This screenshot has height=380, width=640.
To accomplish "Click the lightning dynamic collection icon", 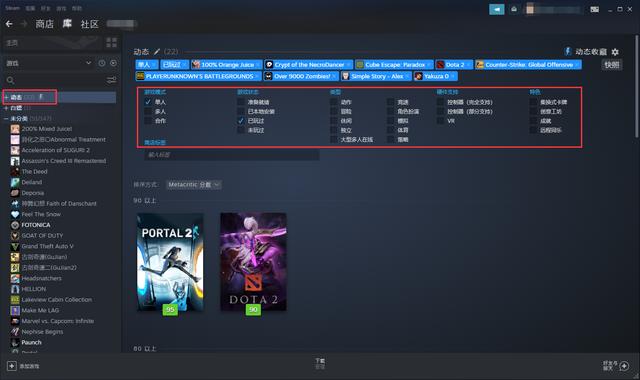I will click(x=568, y=51).
